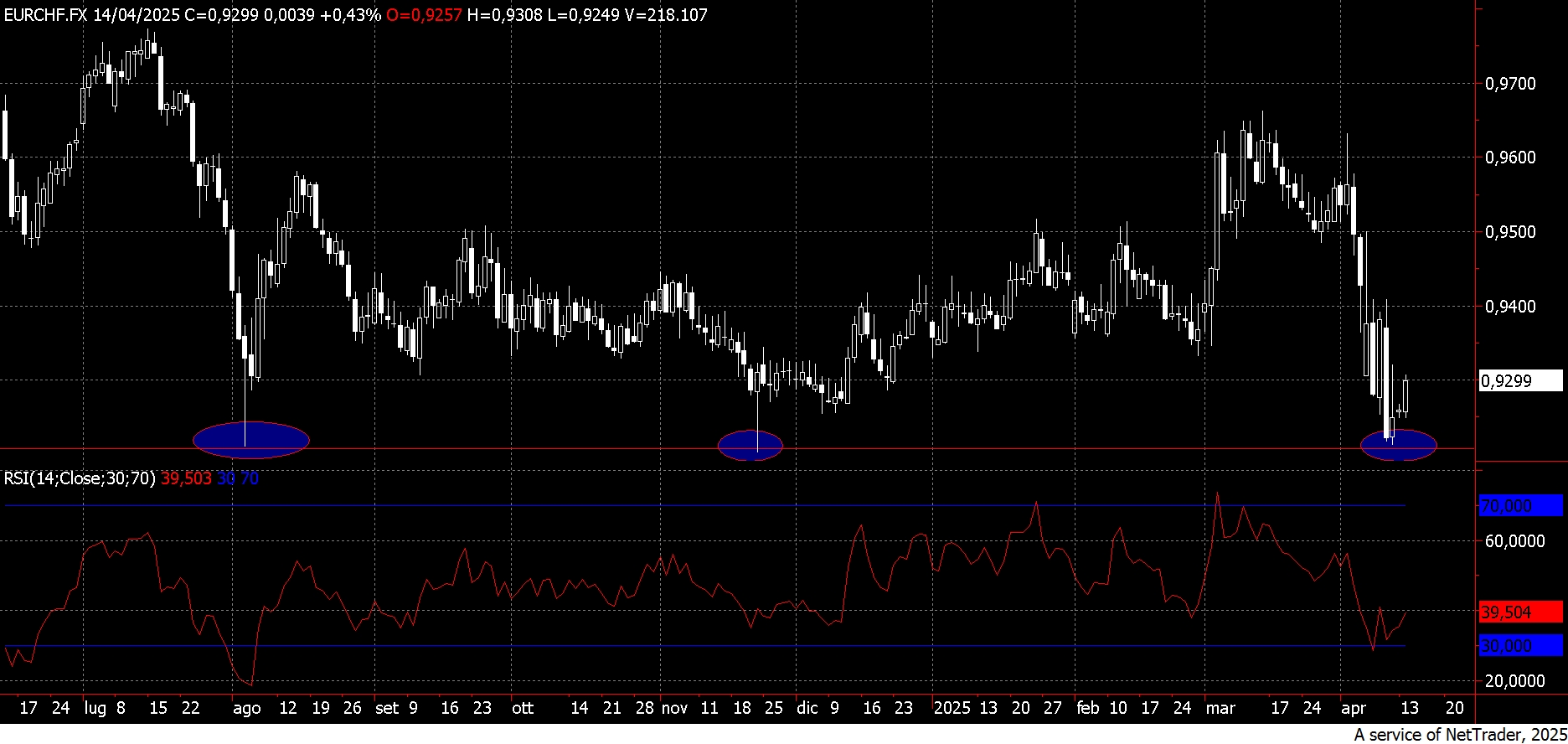The height and width of the screenshot is (744, 1568).
Task: Click the red 39,503 RSI value in the indicator label
Action: (186, 478)
